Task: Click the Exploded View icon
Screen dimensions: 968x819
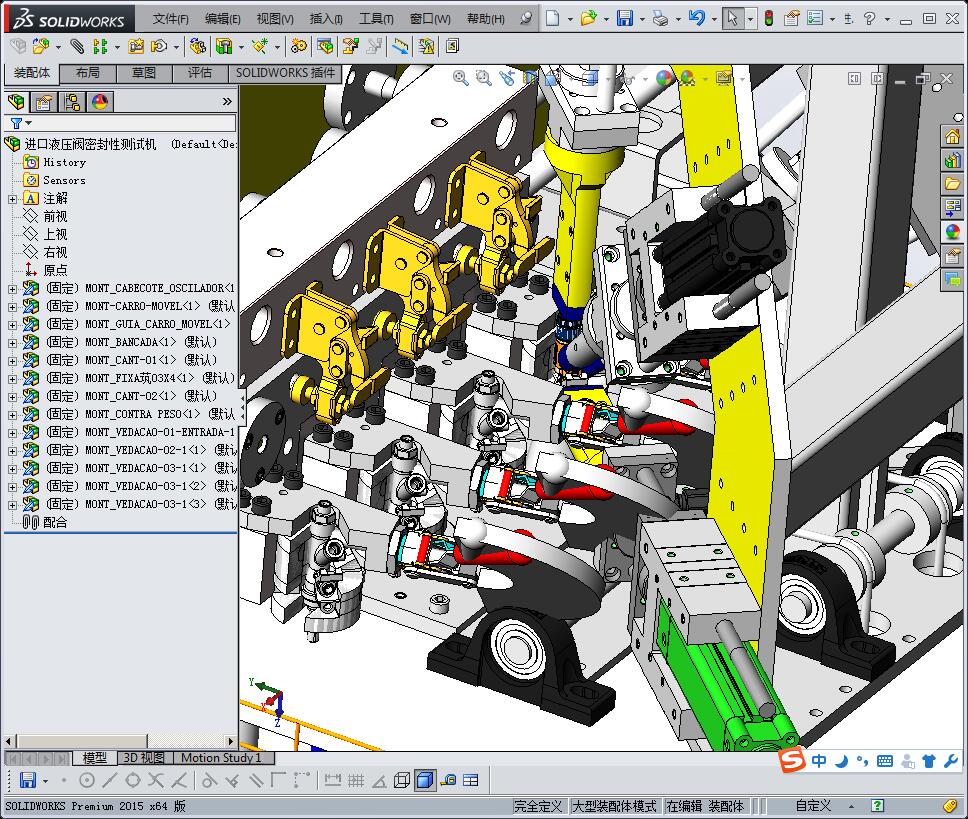Action: pyautogui.click(x=351, y=46)
